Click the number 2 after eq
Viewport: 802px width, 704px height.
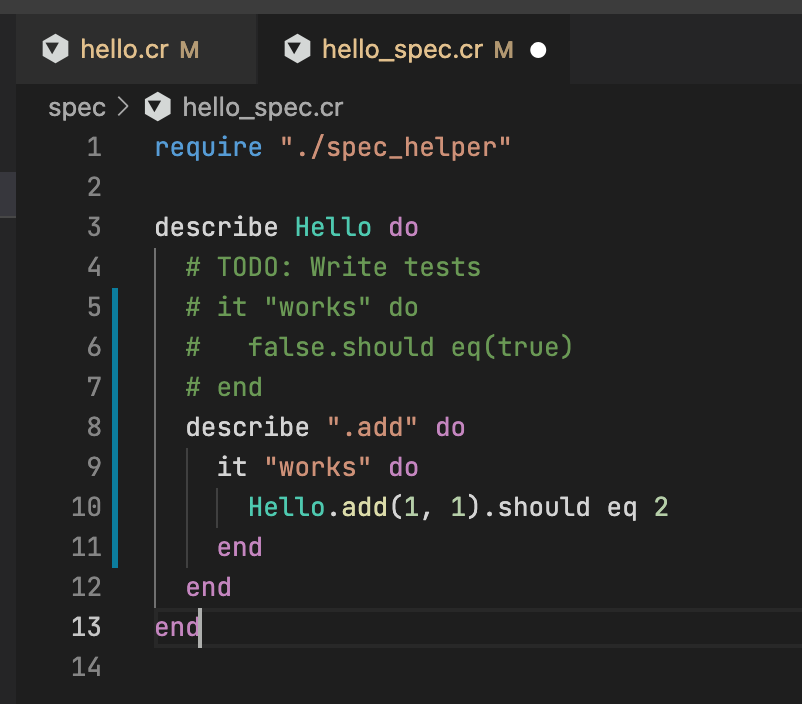(661, 508)
